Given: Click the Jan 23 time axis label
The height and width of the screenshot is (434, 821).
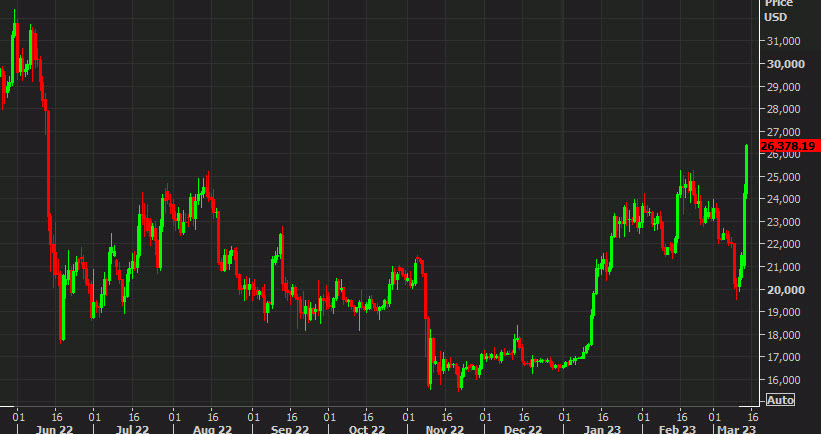Looking at the screenshot, I should (x=603, y=428).
